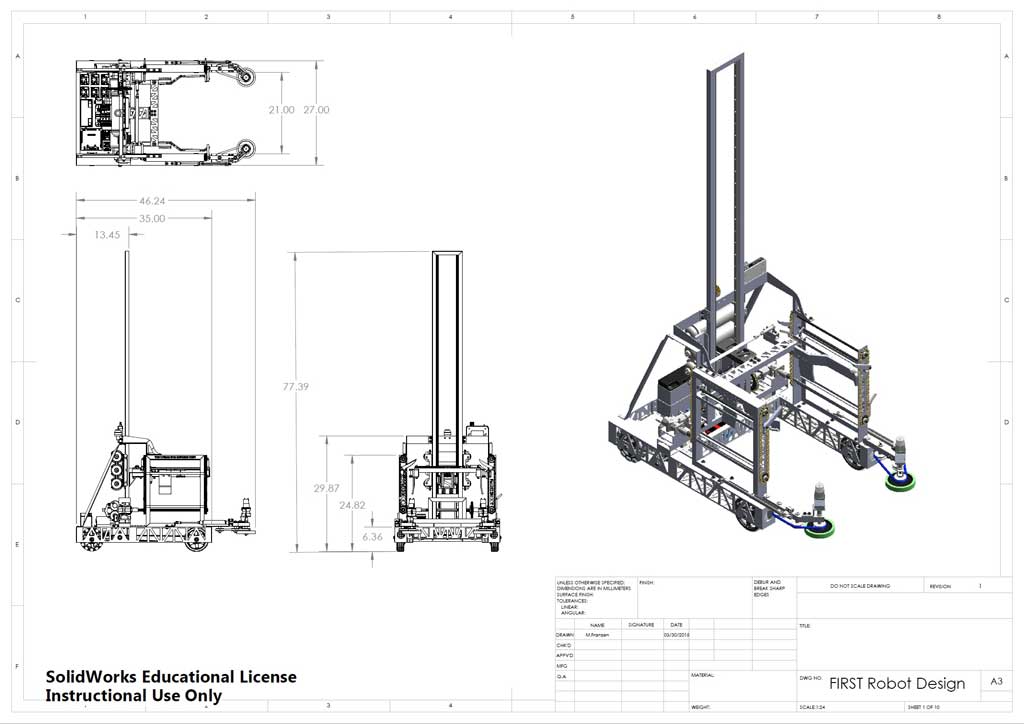Click the 29.87 height dimension
Viewport: 1024px width, 724px height.
tap(327, 488)
